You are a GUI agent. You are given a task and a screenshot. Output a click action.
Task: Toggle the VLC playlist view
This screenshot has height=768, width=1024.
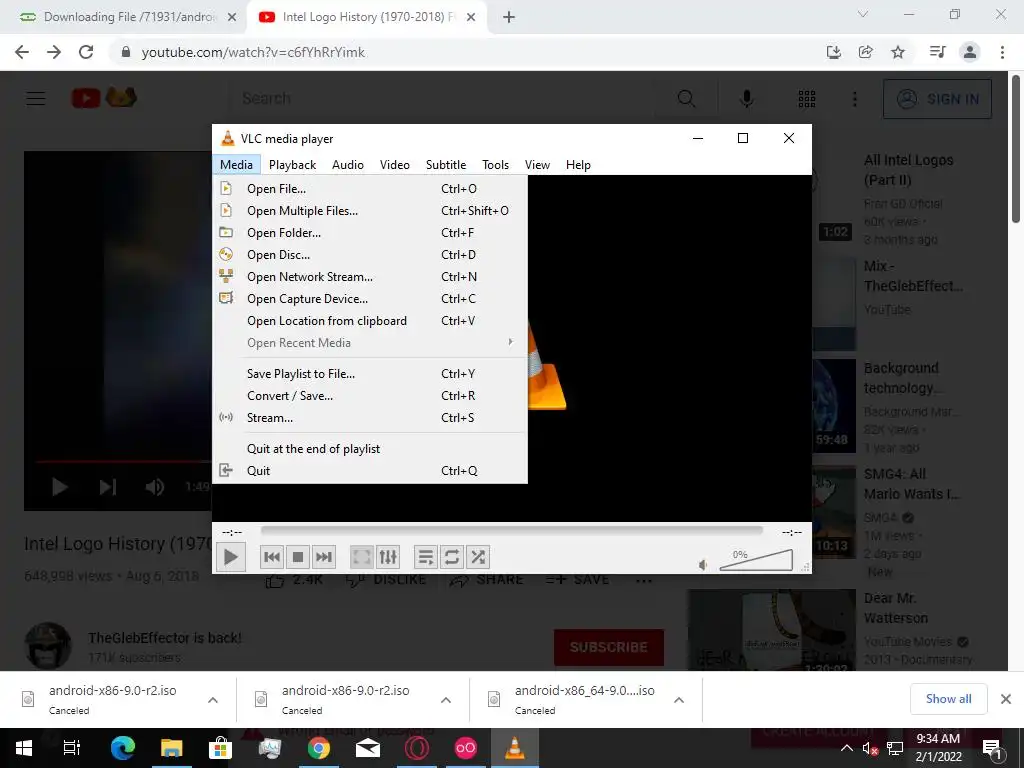(425, 557)
